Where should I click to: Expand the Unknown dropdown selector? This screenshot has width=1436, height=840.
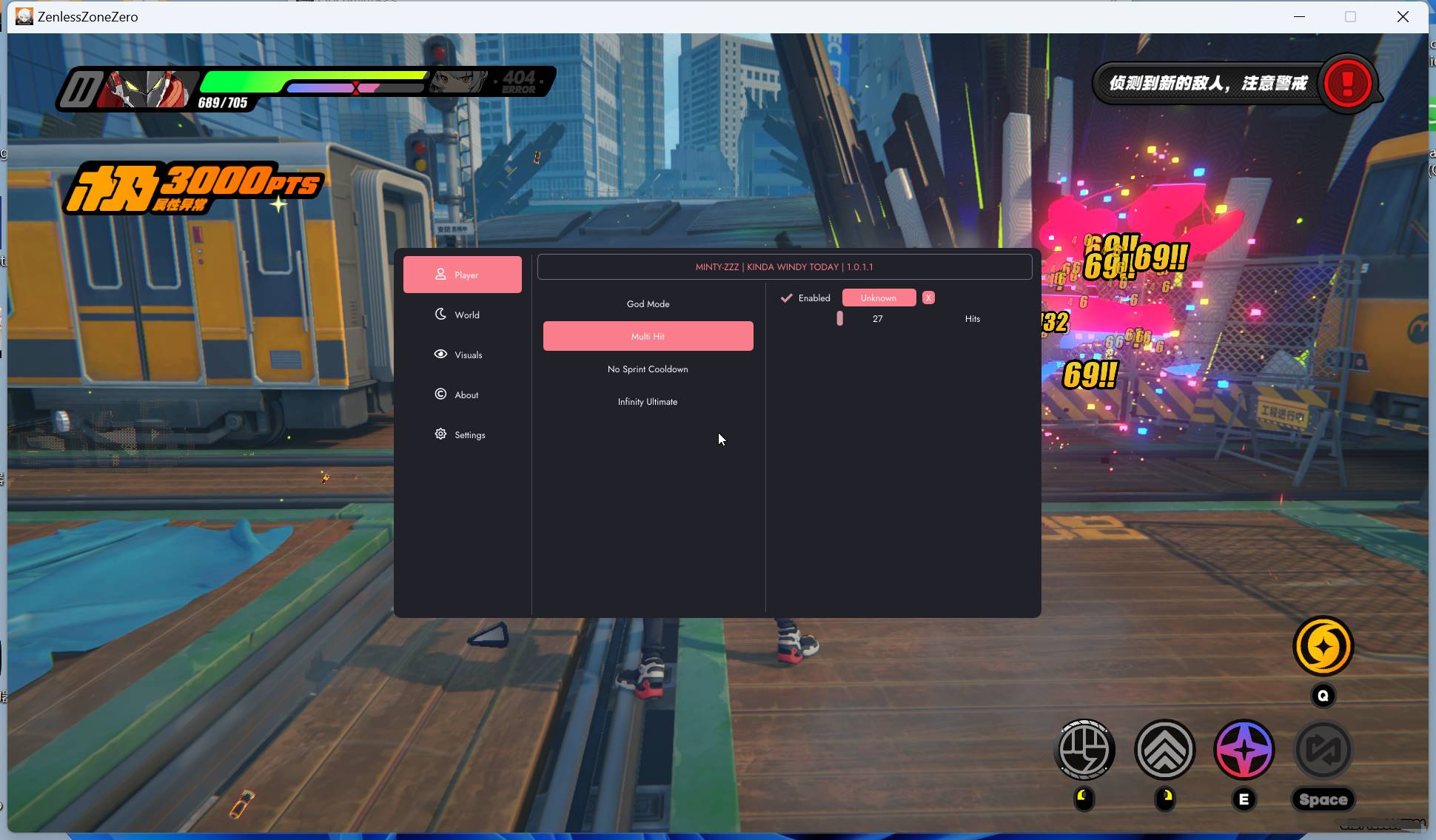click(878, 297)
